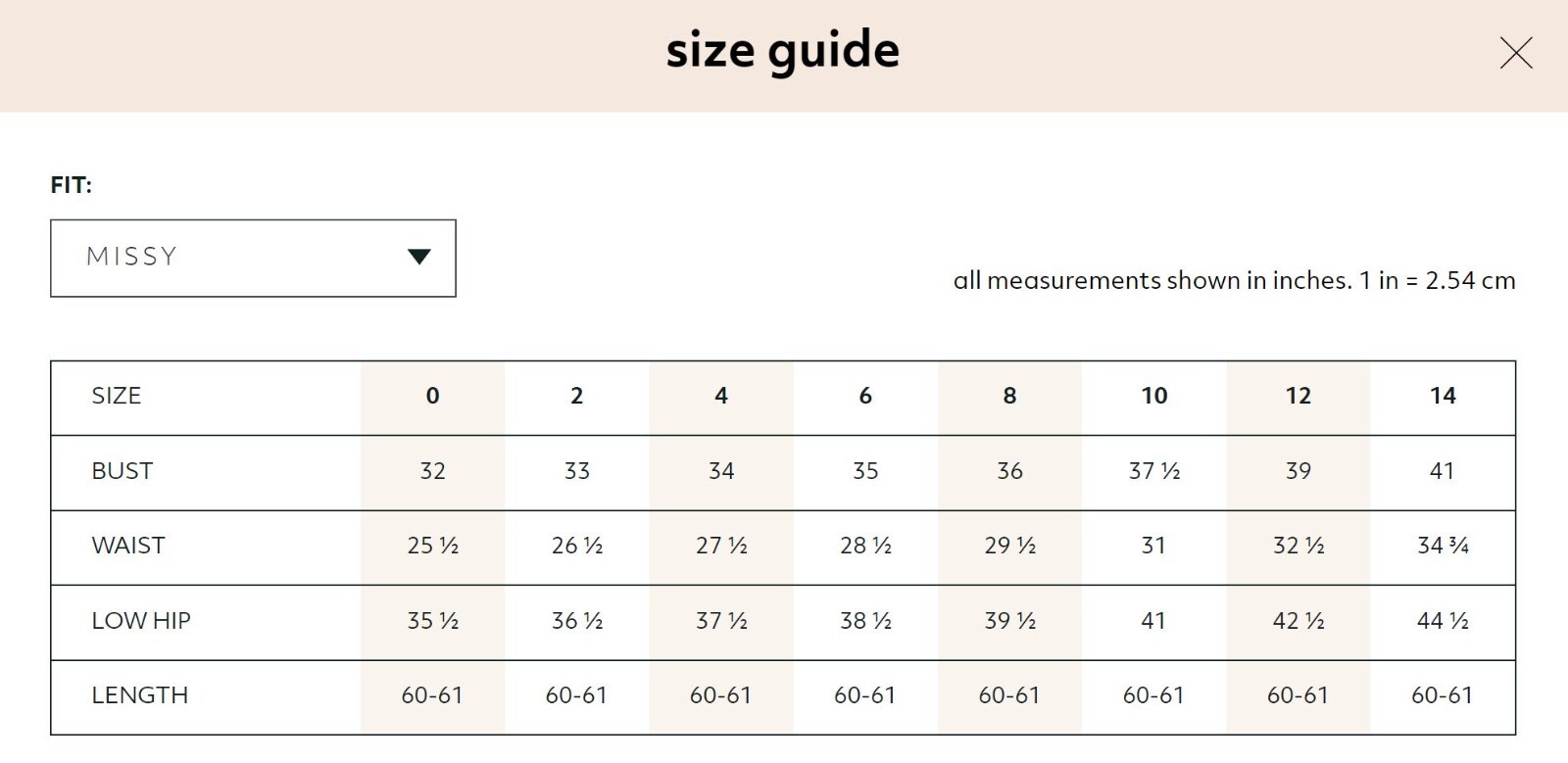Select the size 12 column header

1298,396
